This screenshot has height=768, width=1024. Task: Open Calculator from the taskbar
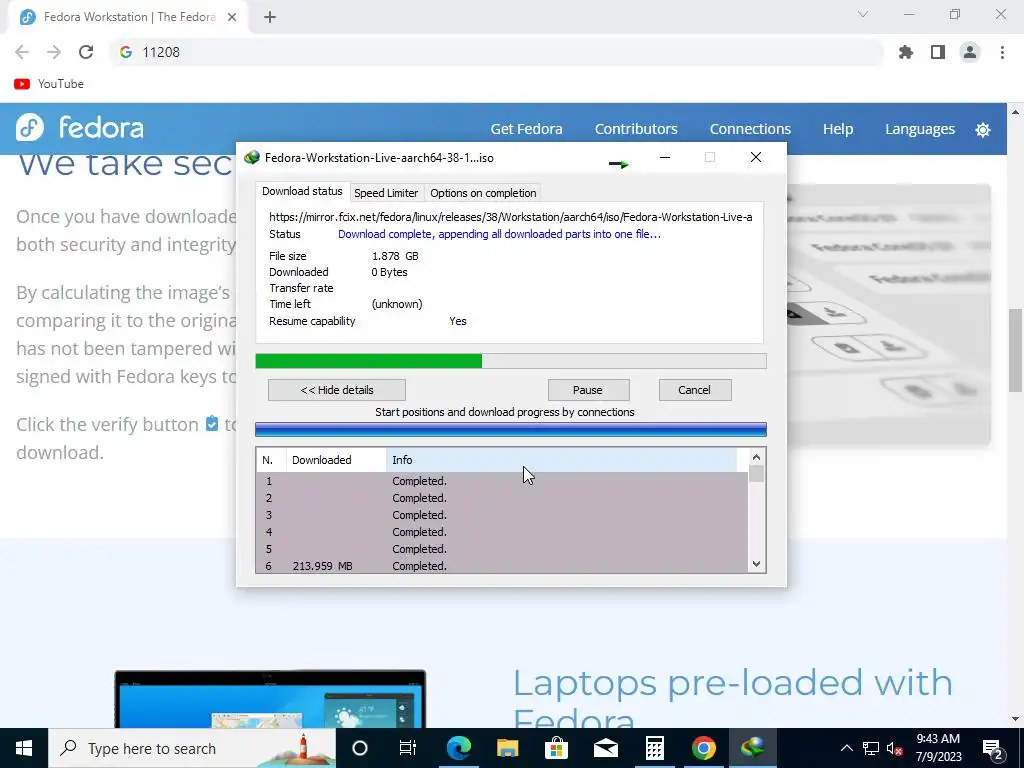654,748
